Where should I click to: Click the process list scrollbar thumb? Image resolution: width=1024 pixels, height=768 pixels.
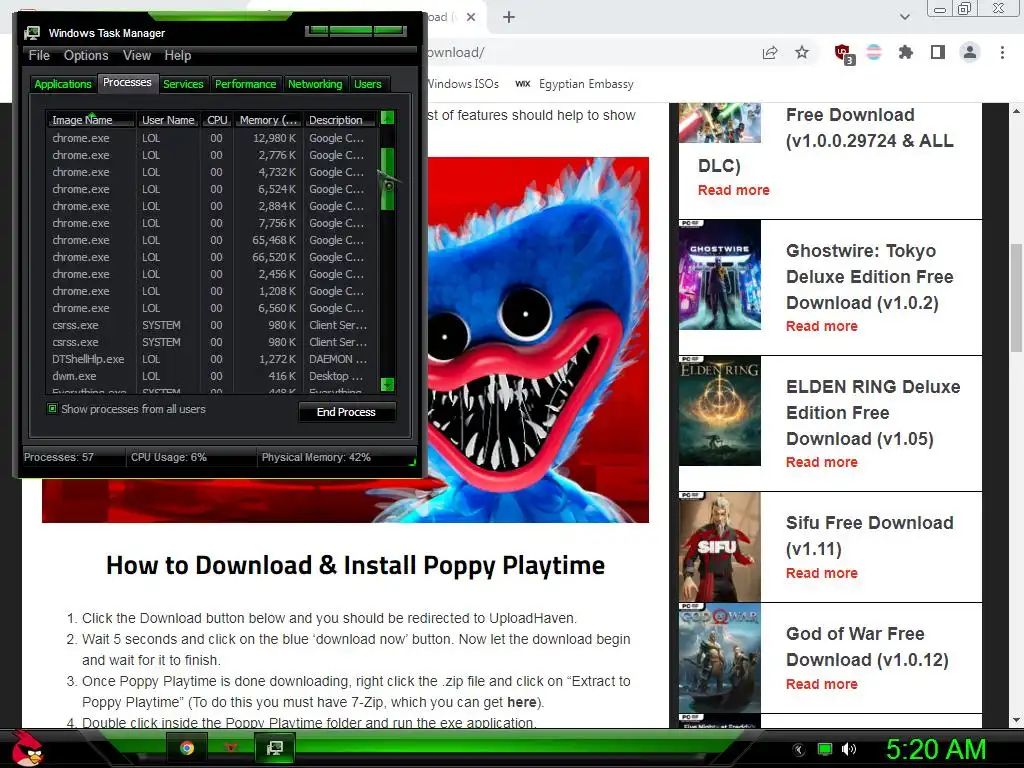coord(387,179)
